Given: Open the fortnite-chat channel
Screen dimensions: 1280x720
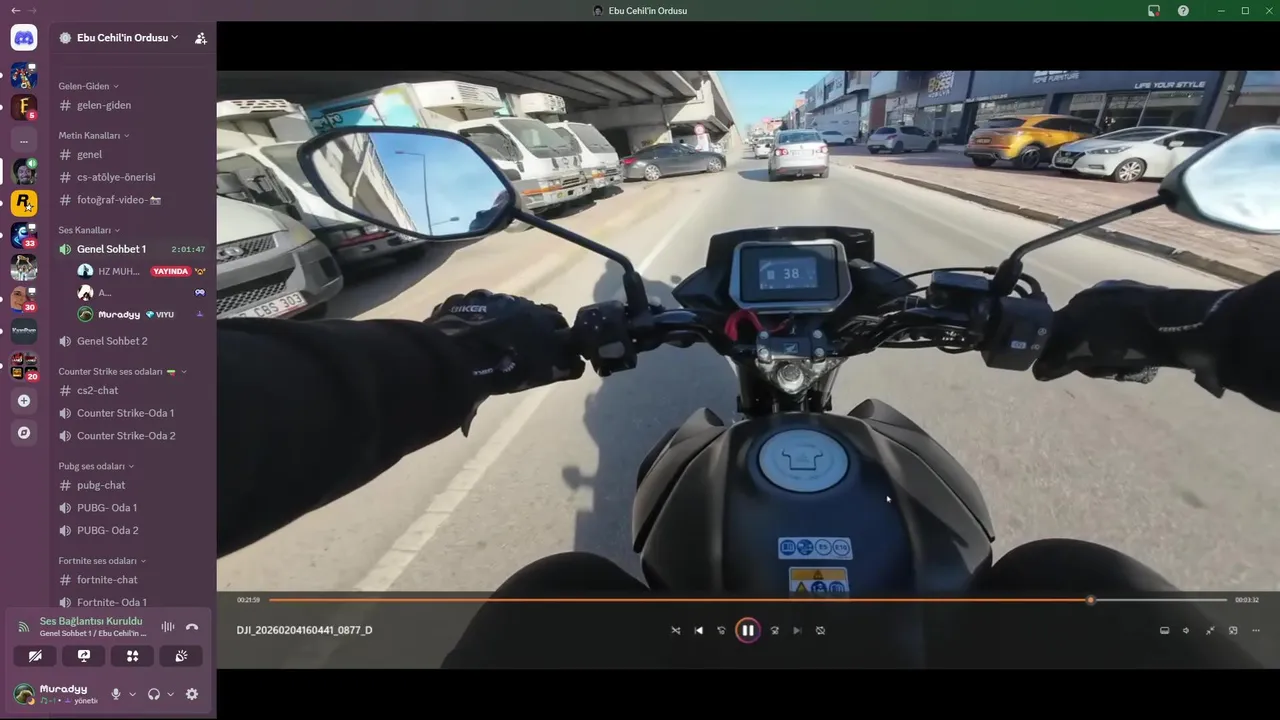Looking at the screenshot, I should [x=133, y=580].
